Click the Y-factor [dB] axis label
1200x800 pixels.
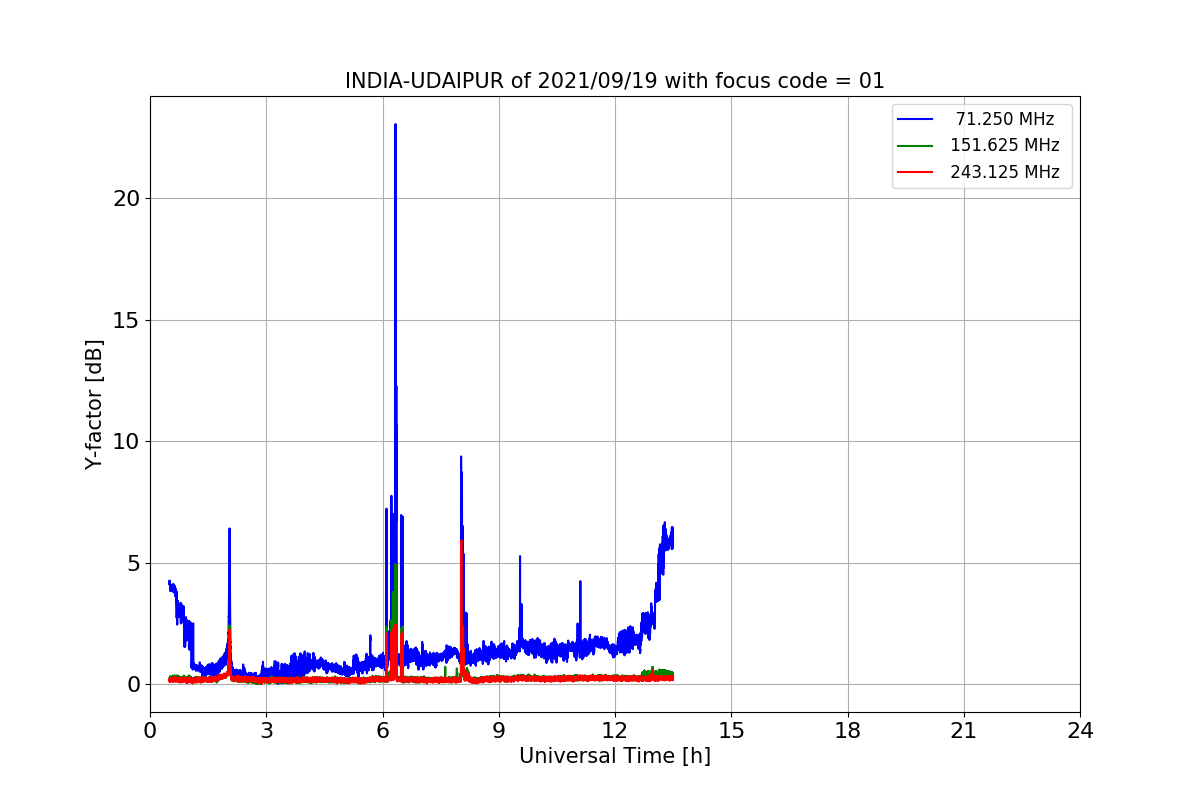pyautogui.click(x=94, y=404)
